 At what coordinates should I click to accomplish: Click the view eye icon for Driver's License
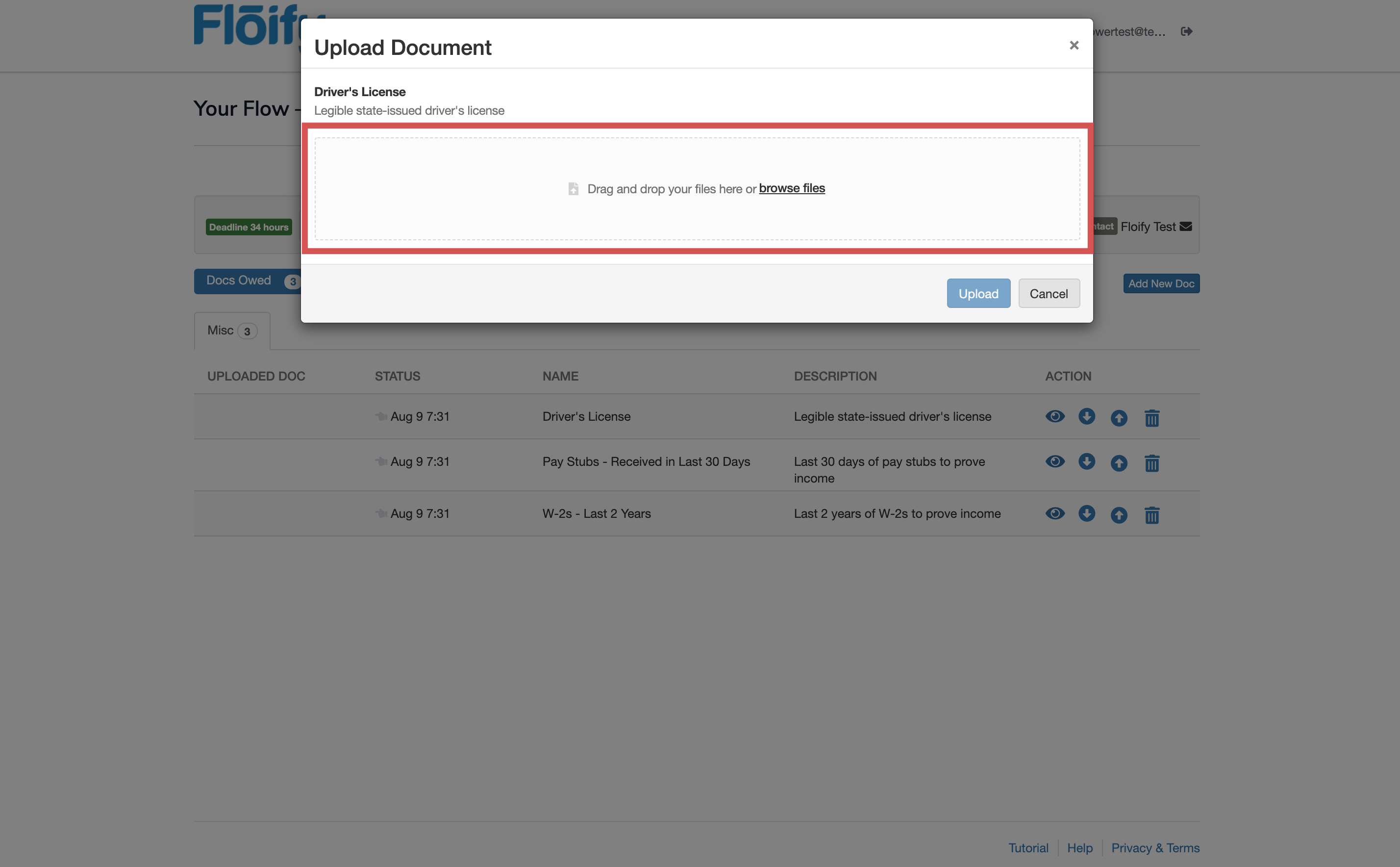1054,416
